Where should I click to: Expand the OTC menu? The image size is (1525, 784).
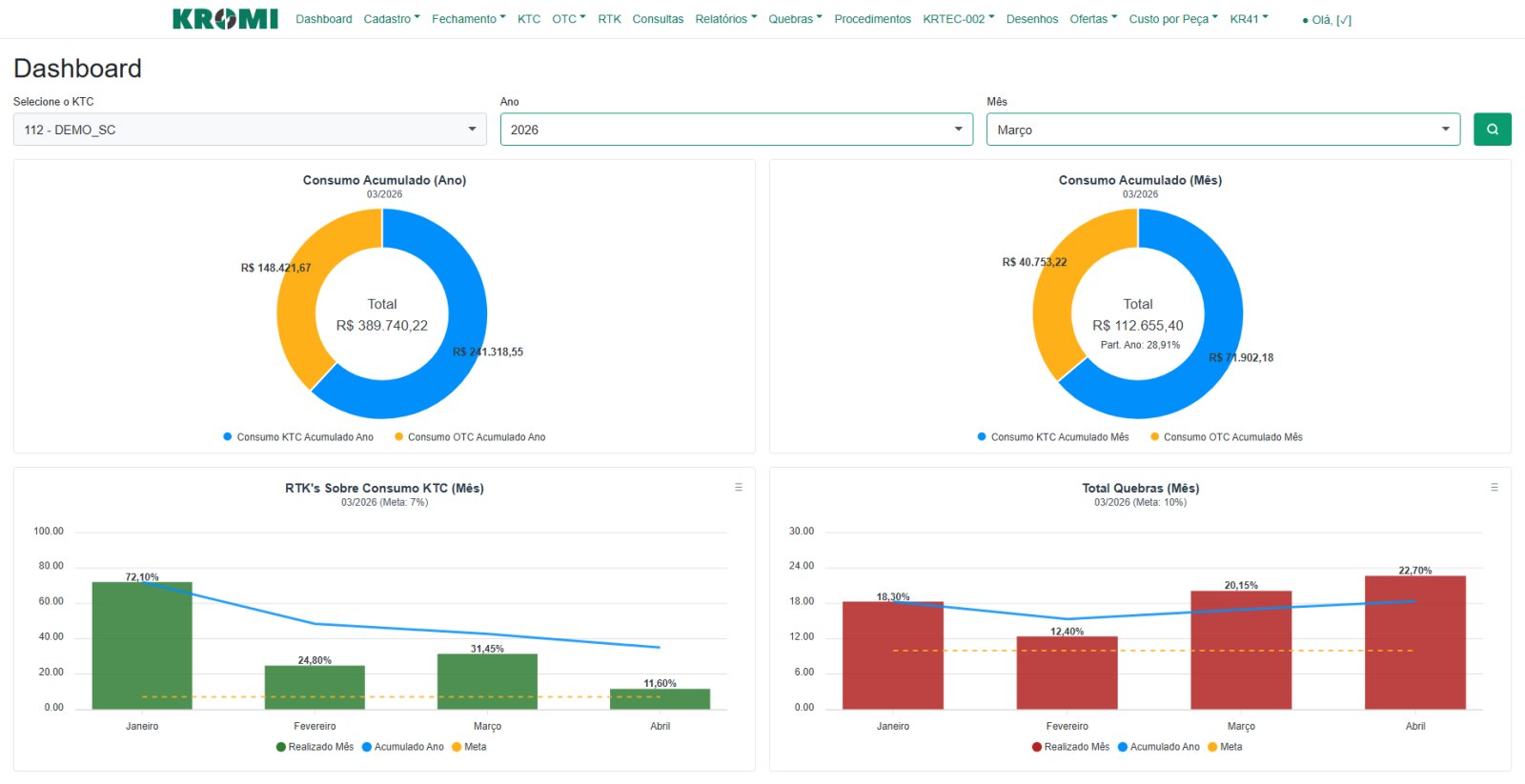point(569,19)
